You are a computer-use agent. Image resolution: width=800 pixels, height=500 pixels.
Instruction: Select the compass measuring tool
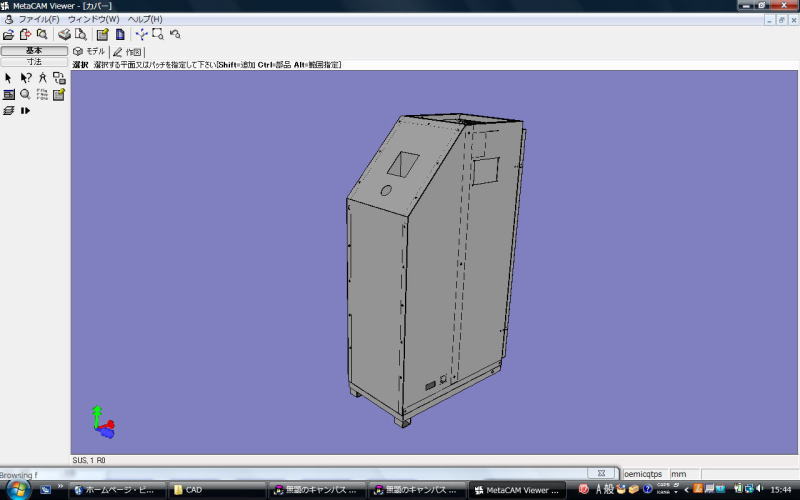42,78
